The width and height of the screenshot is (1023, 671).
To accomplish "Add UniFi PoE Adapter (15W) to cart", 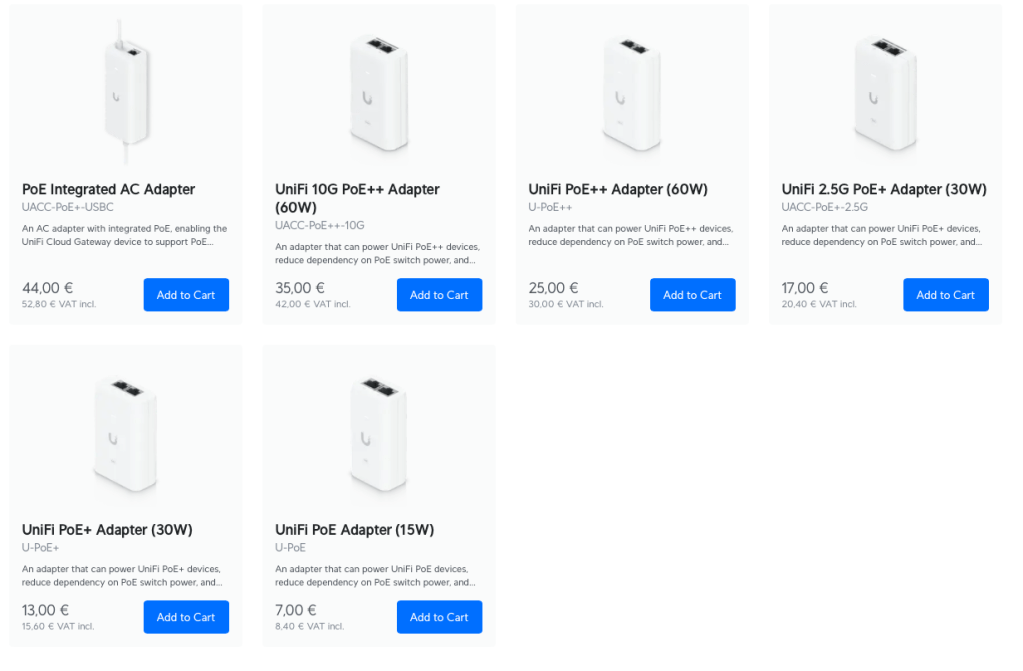I will click(x=439, y=617).
